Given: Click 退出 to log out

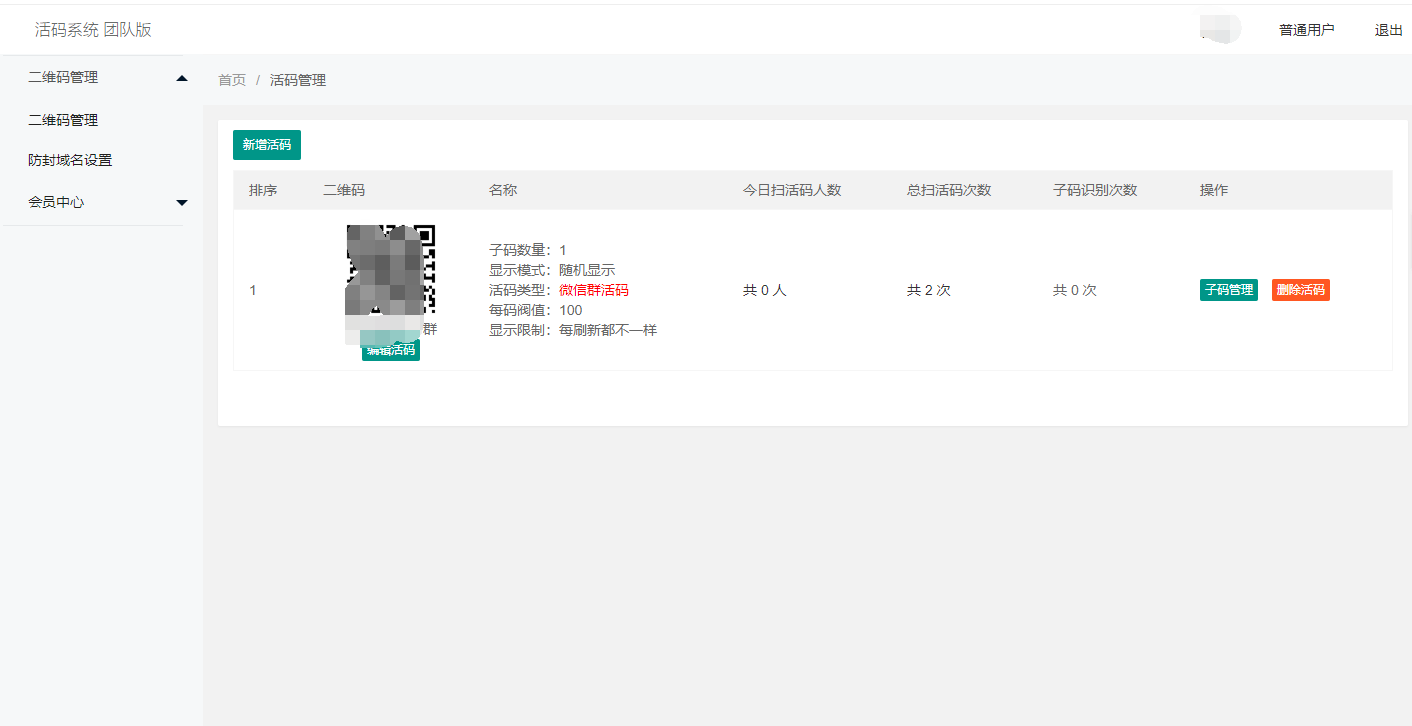Looking at the screenshot, I should [x=1388, y=29].
